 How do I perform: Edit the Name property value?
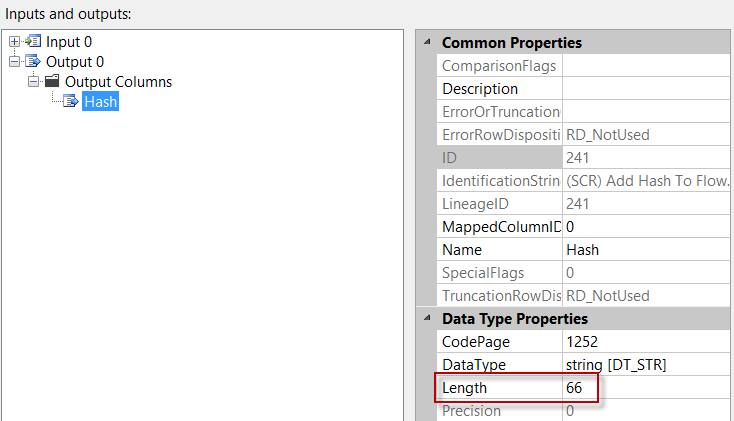[x=645, y=250]
